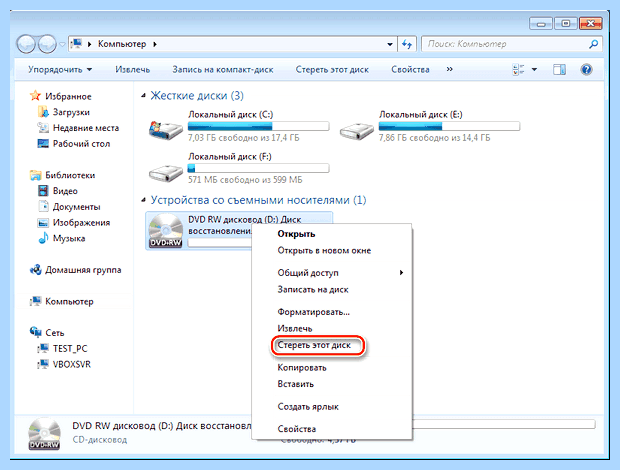The height and width of the screenshot is (470, 620).
Task: Collapse Устройства со съемными носителями group
Action: pos(144,200)
